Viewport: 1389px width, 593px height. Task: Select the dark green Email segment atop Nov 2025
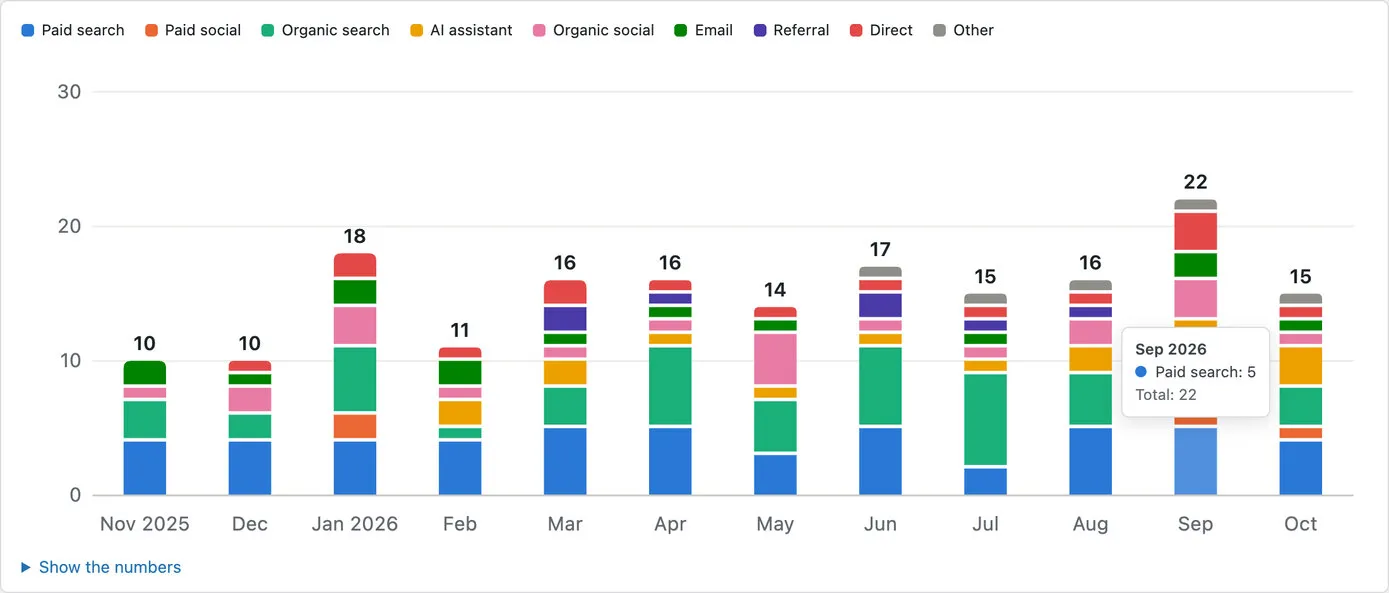pos(145,372)
